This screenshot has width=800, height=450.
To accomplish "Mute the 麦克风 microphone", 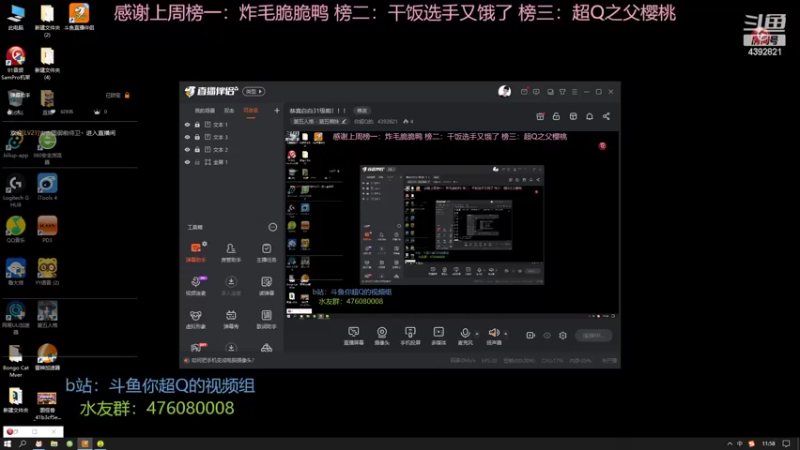I will (x=465, y=336).
